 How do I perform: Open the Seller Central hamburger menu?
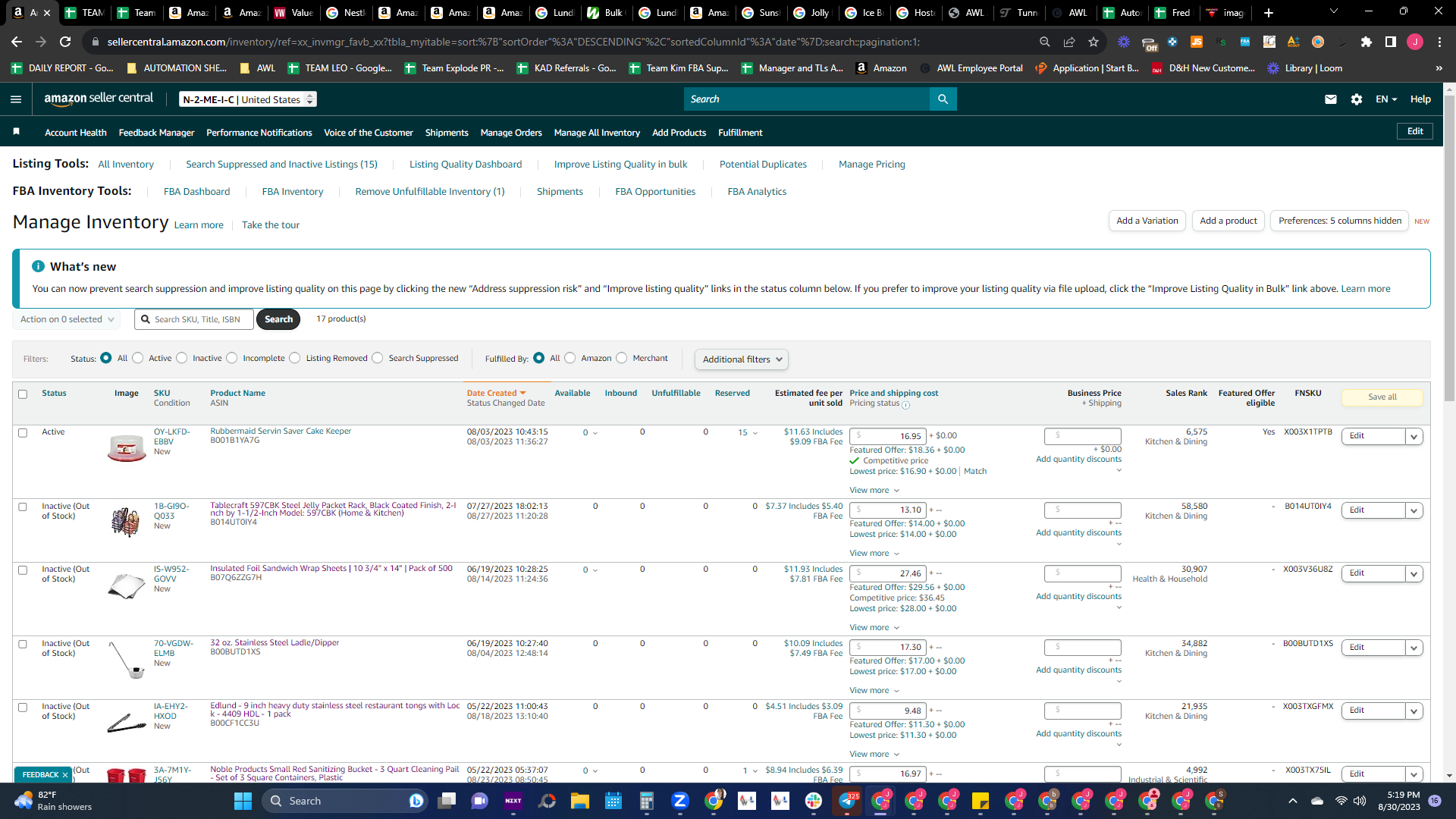[16, 99]
